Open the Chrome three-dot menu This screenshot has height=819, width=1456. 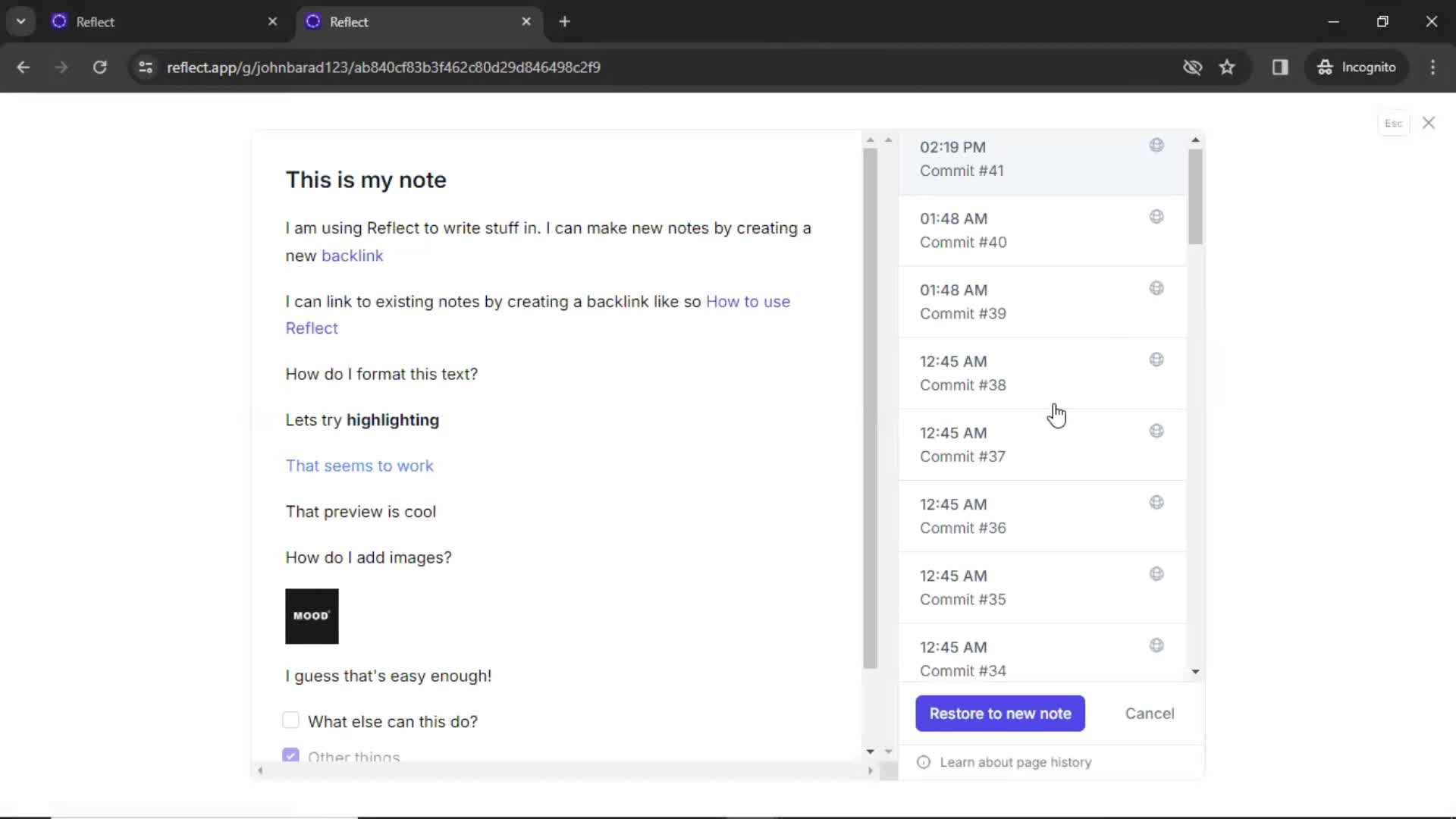coord(1432,67)
